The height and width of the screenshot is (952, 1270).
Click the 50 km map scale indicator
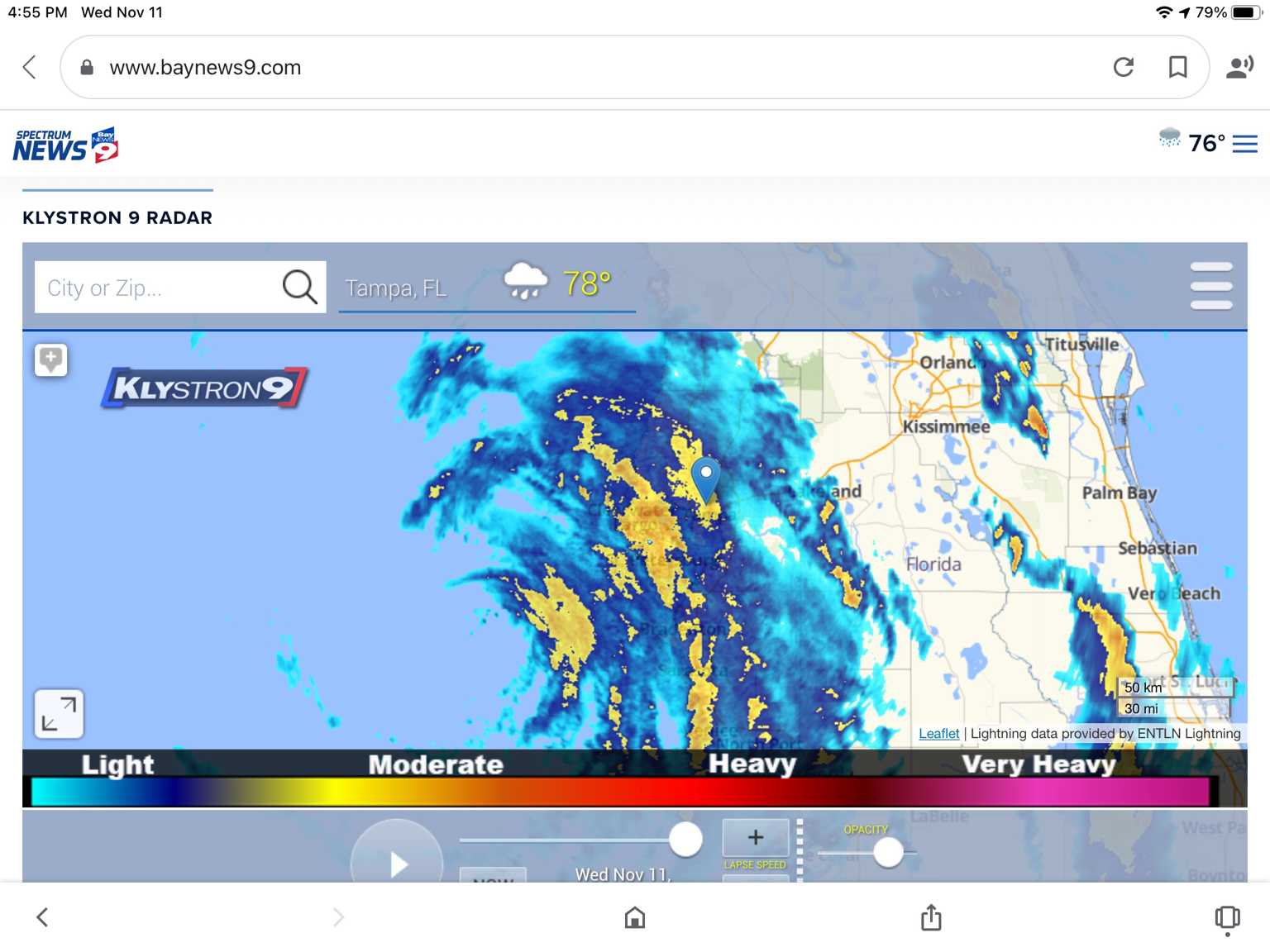[x=1175, y=688]
